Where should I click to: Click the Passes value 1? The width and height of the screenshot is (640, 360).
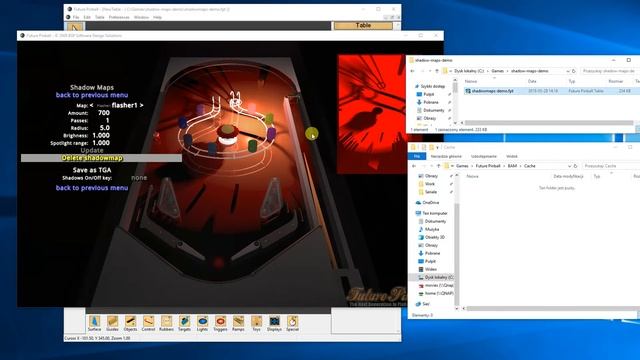pos(107,120)
